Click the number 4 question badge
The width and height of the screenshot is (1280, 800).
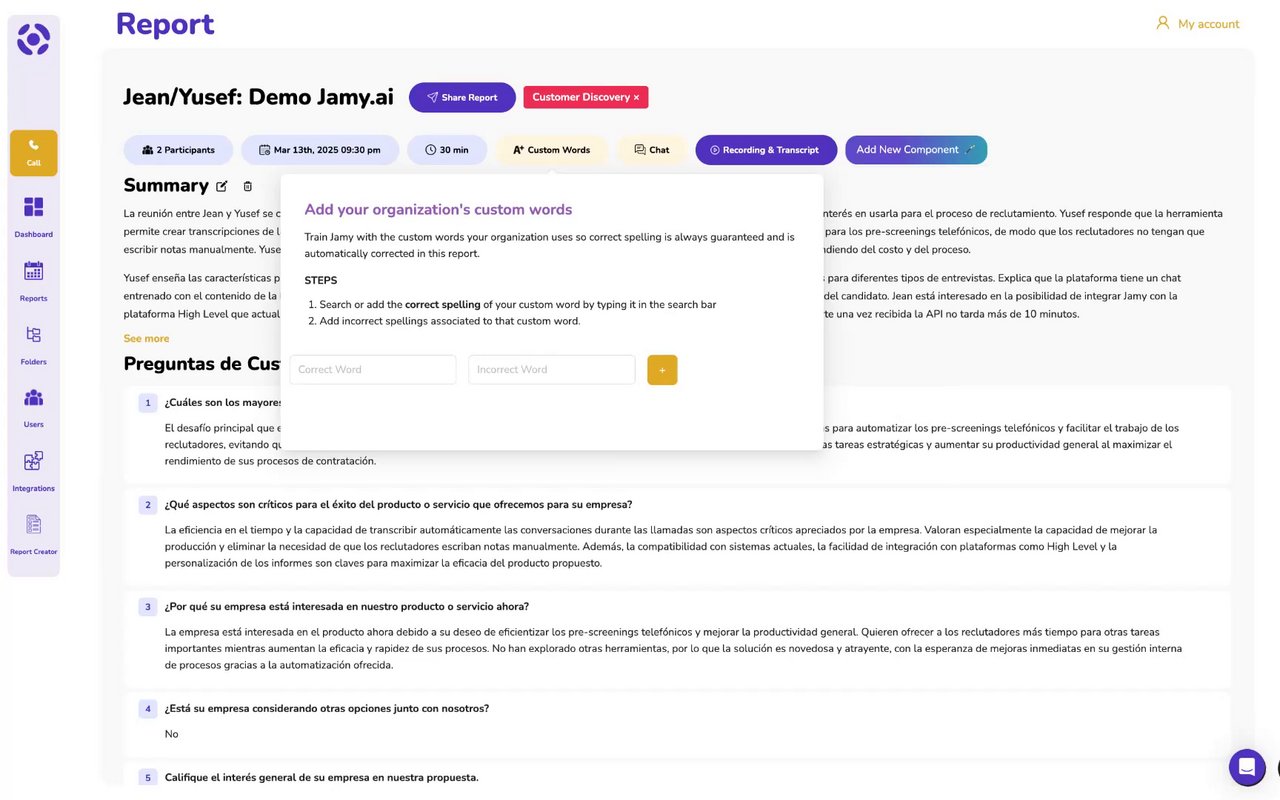(x=148, y=709)
